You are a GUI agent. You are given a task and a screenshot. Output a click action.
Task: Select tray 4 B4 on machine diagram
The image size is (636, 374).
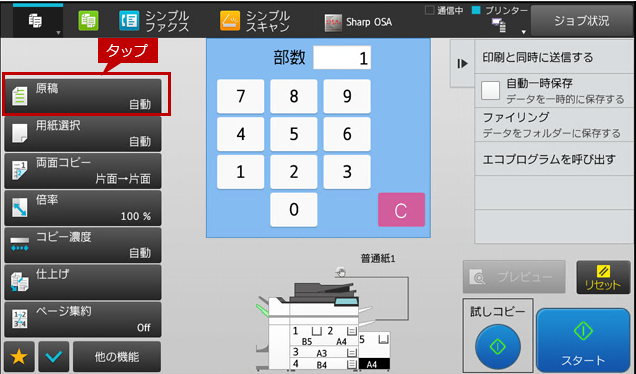(324, 364)
